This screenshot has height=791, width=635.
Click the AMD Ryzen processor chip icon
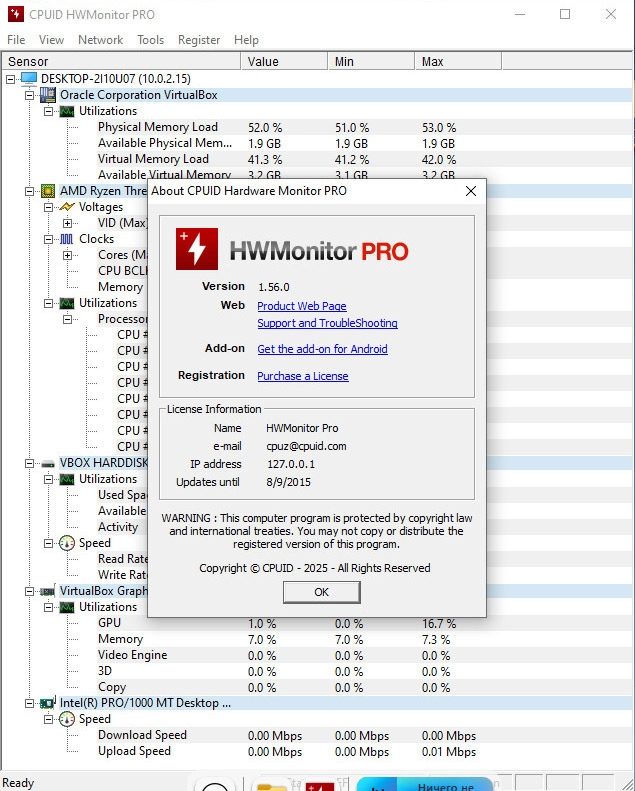[48, 191]
